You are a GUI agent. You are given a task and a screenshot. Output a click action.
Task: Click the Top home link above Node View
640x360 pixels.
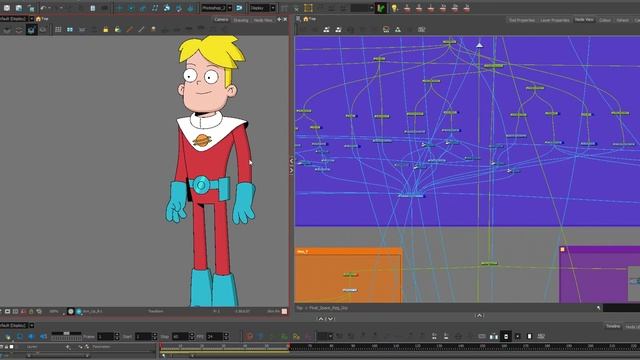pos(309,19)
